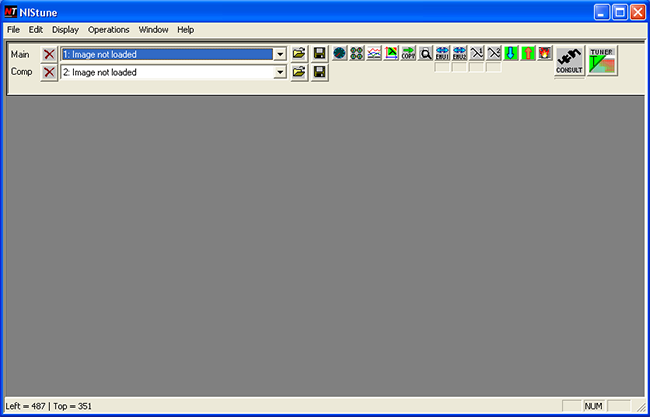Viewport: 650px width, 417px height.
Task: Click the NUM status bar indicator
Action: (593, 406)
